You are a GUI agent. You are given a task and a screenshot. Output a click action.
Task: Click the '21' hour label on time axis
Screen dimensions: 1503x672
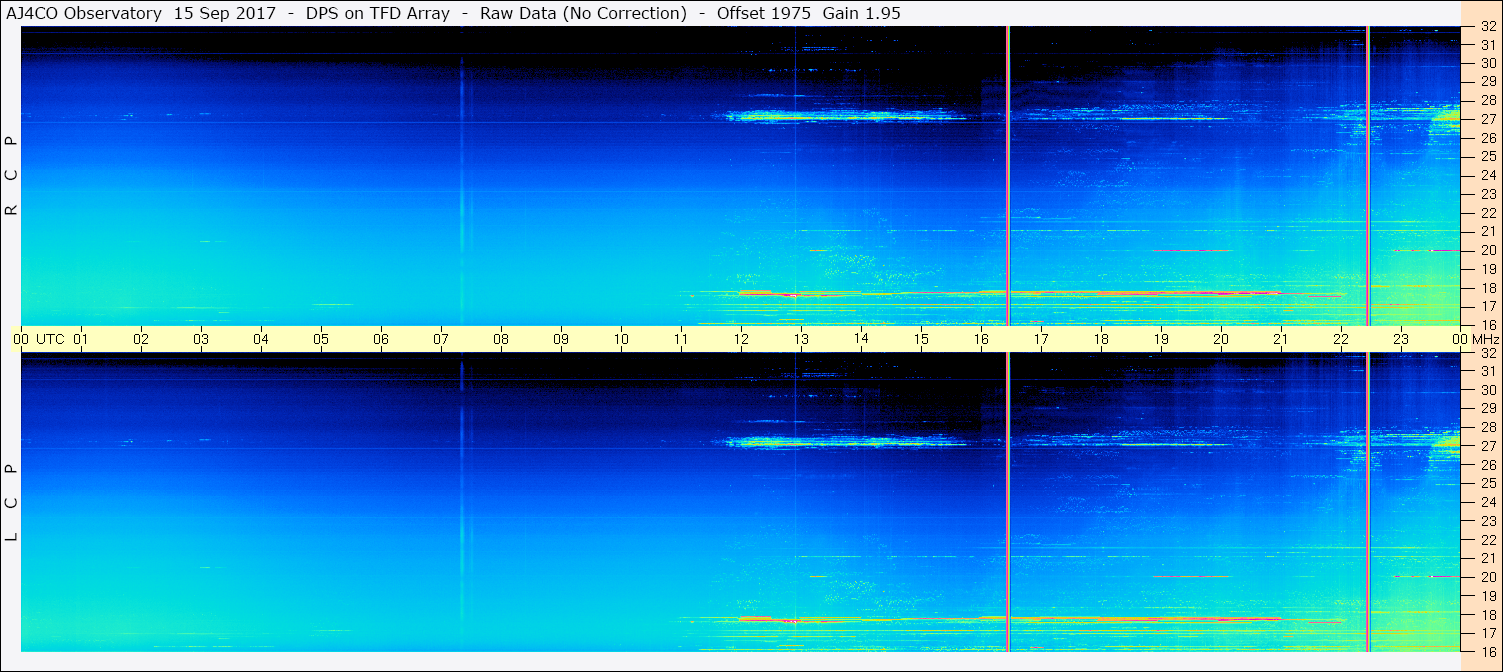pyautogui.click(x=1281, y=339)
